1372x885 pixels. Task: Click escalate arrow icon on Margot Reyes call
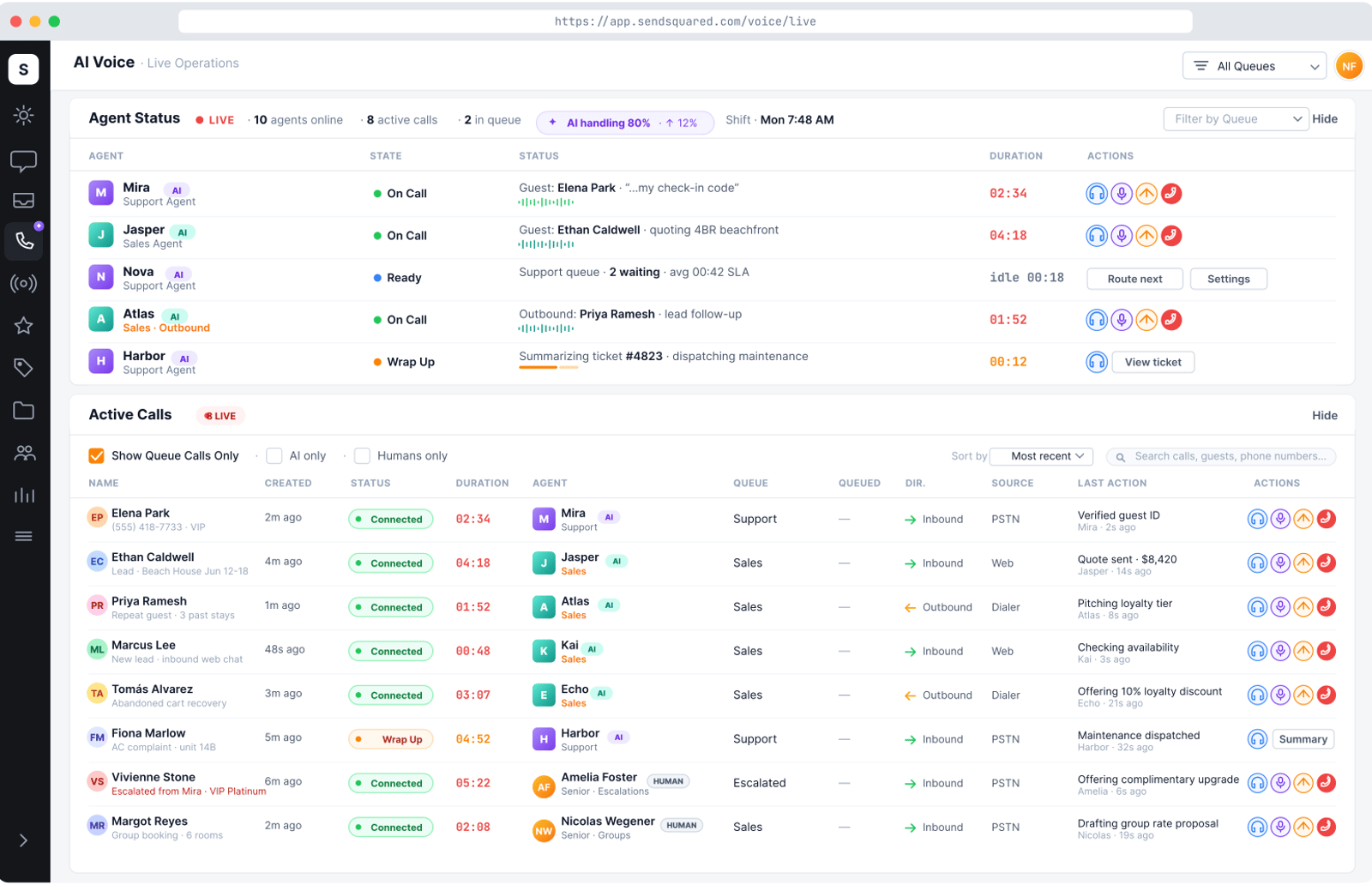[1303, 827]
